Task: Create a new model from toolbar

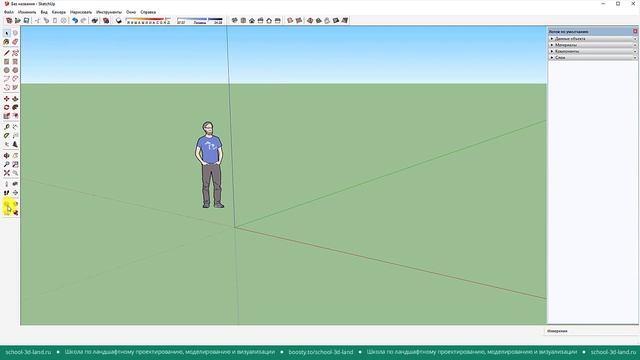Action: coord(9,20)
